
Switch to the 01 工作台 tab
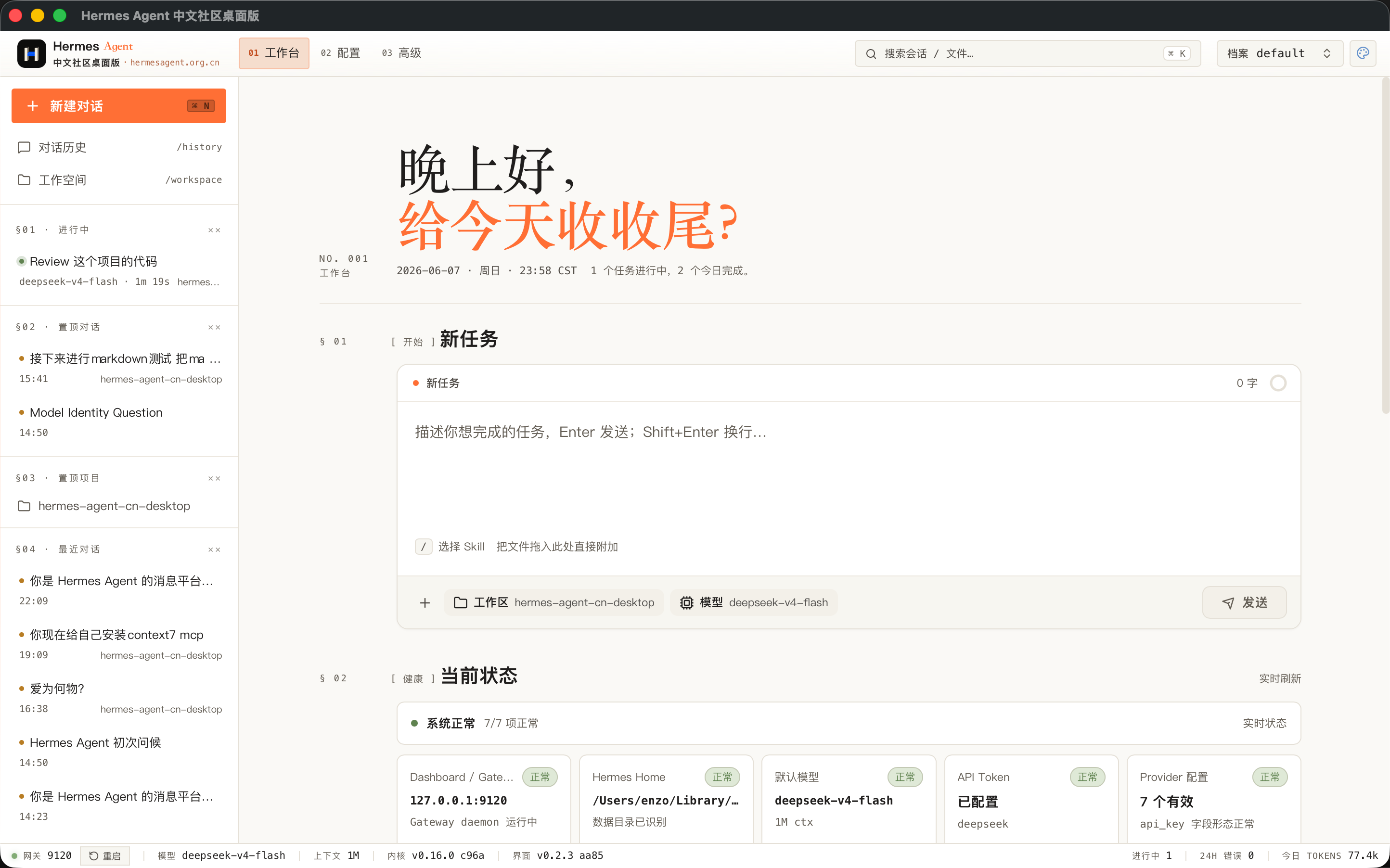pos(274,53)
